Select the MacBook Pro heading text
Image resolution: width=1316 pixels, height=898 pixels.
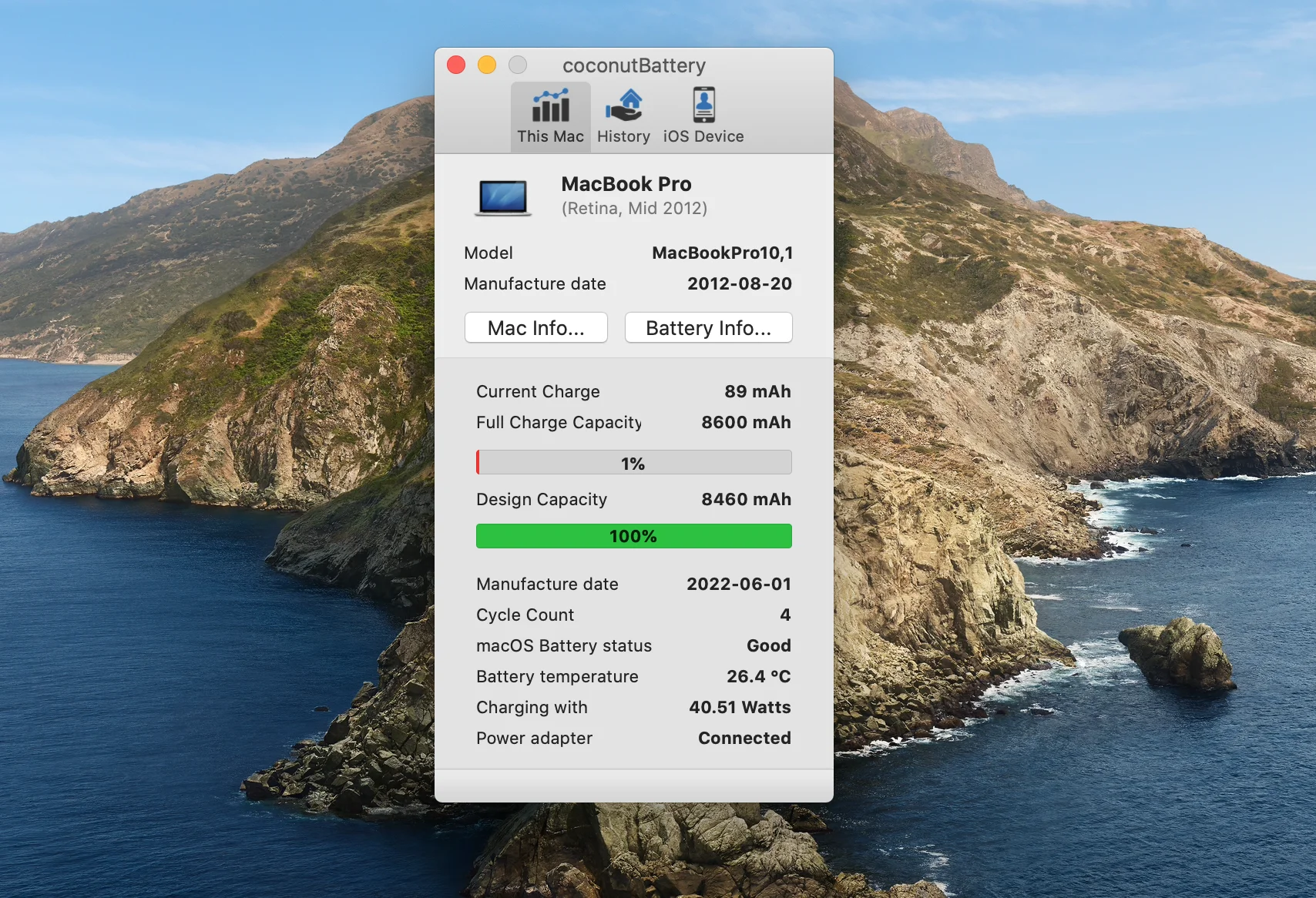pyautogui.click(x=626, y=184)
